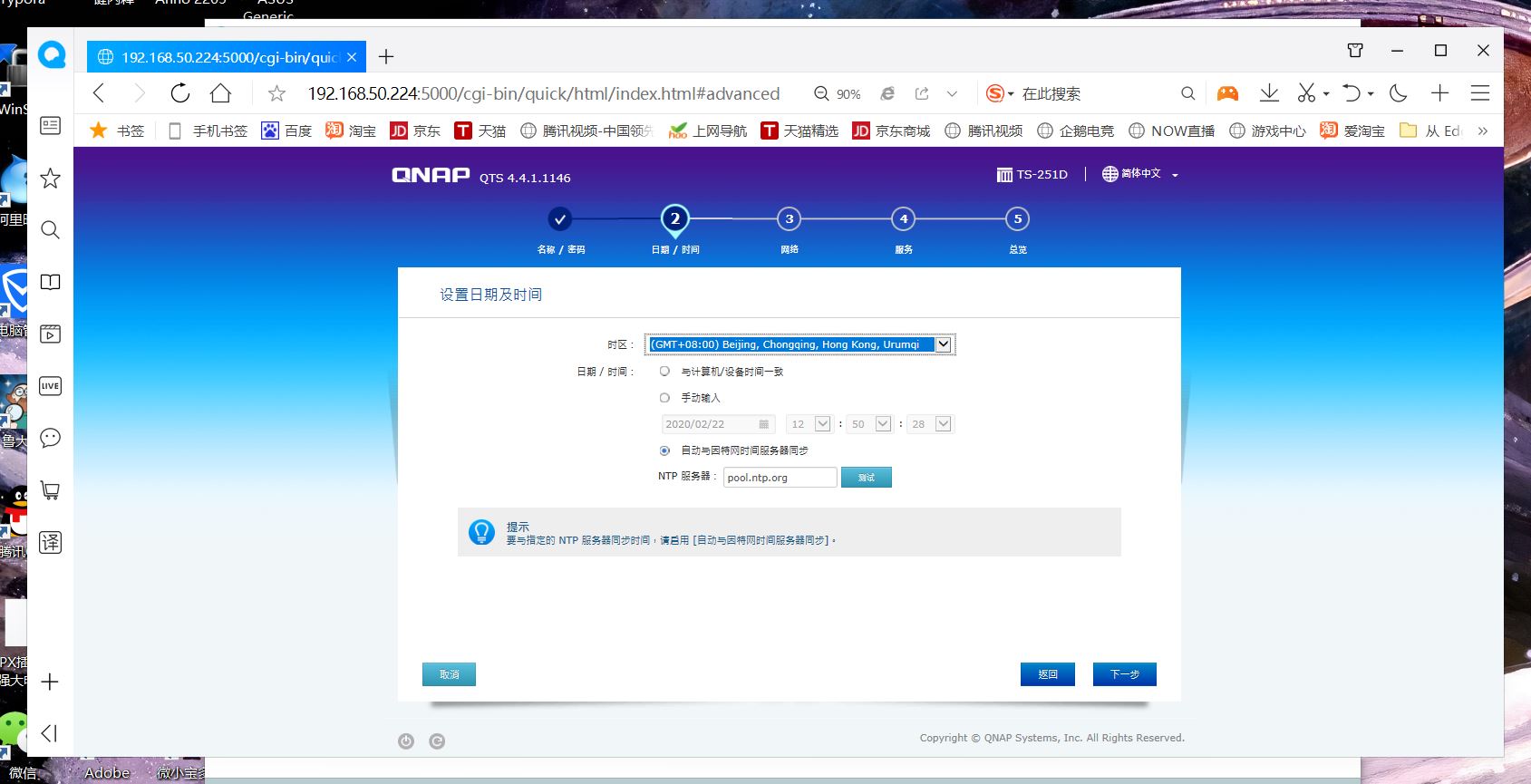Open the NOW直播 bookmark
1531x784 pixels.
tap(1172, 131)
